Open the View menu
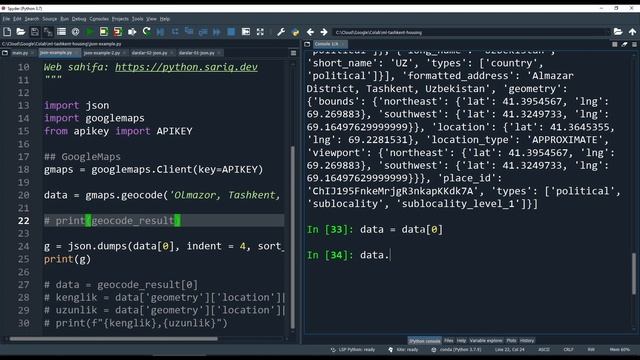This screenshot has height=360, width=640. point(151,19)
